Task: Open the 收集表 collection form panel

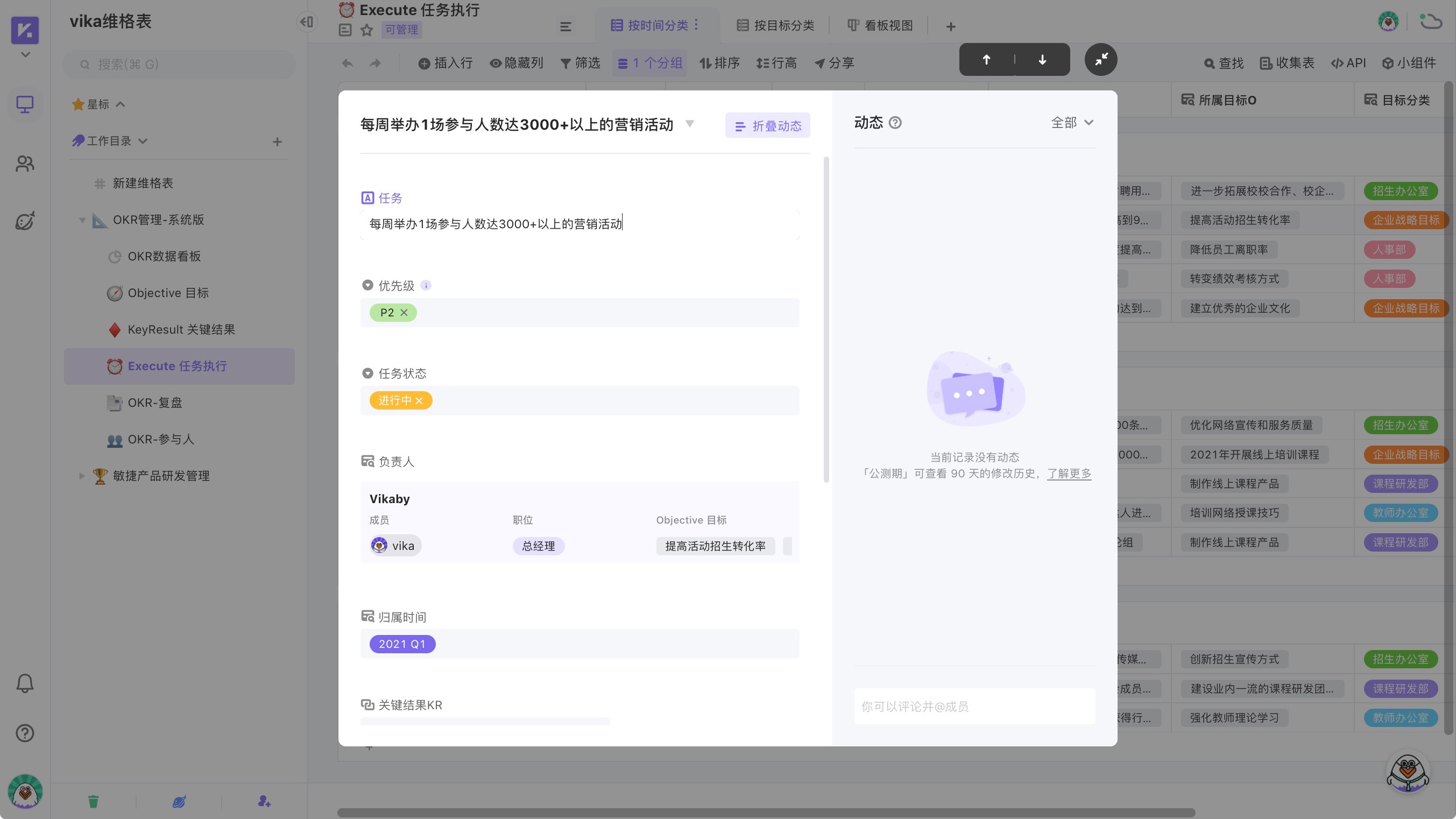Action: (1287, 63)
